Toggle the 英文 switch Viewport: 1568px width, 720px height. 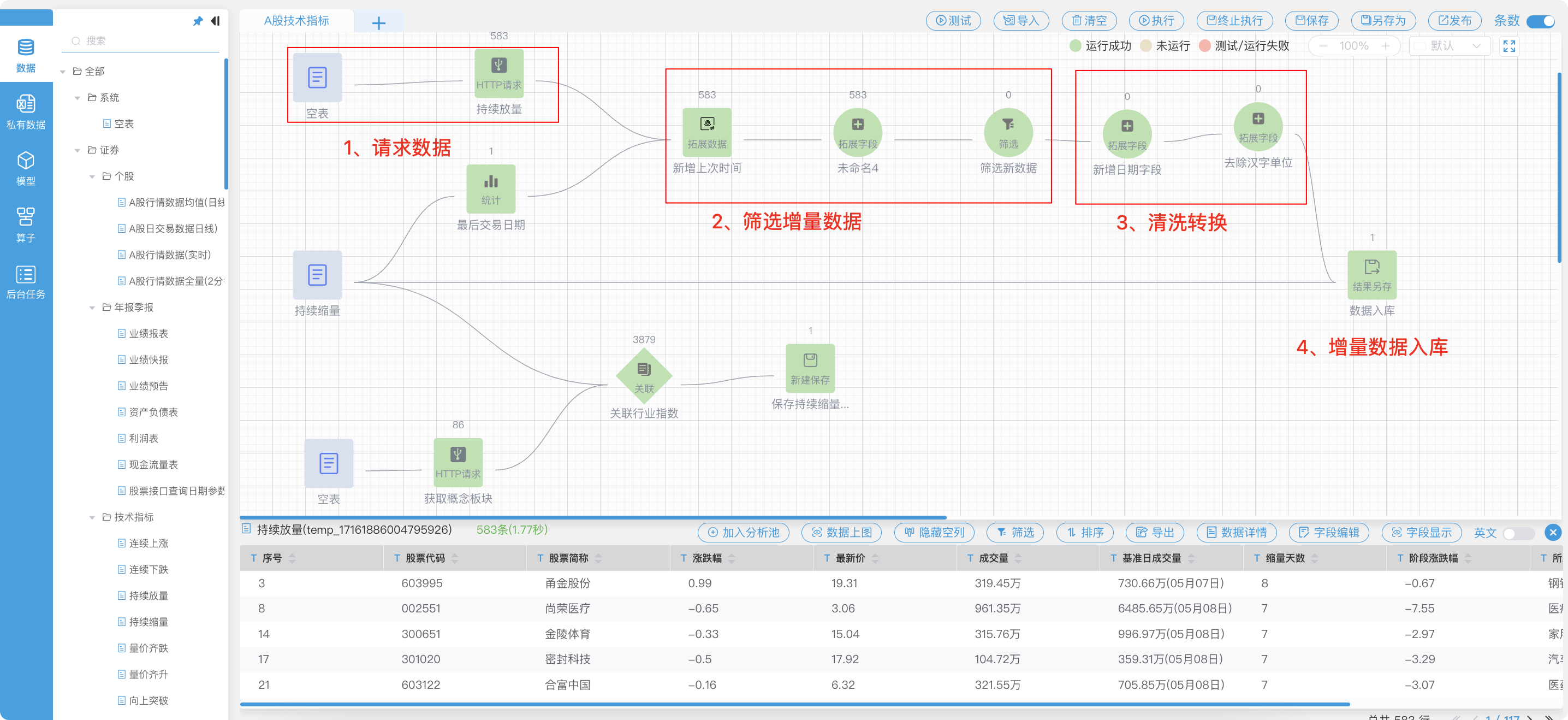coord(1518,533)
